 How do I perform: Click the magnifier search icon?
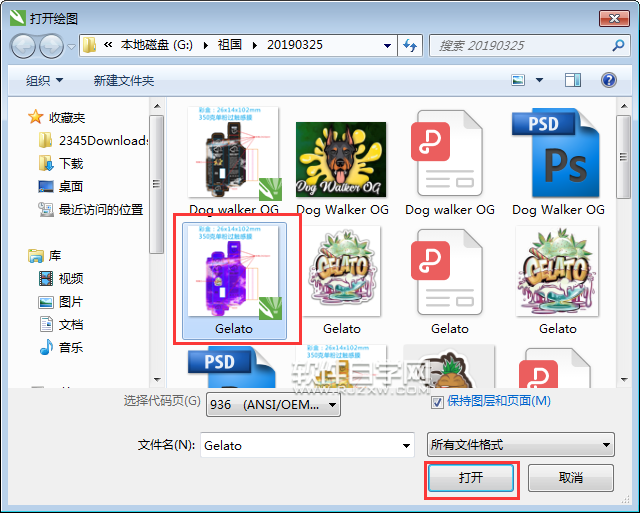619,45
